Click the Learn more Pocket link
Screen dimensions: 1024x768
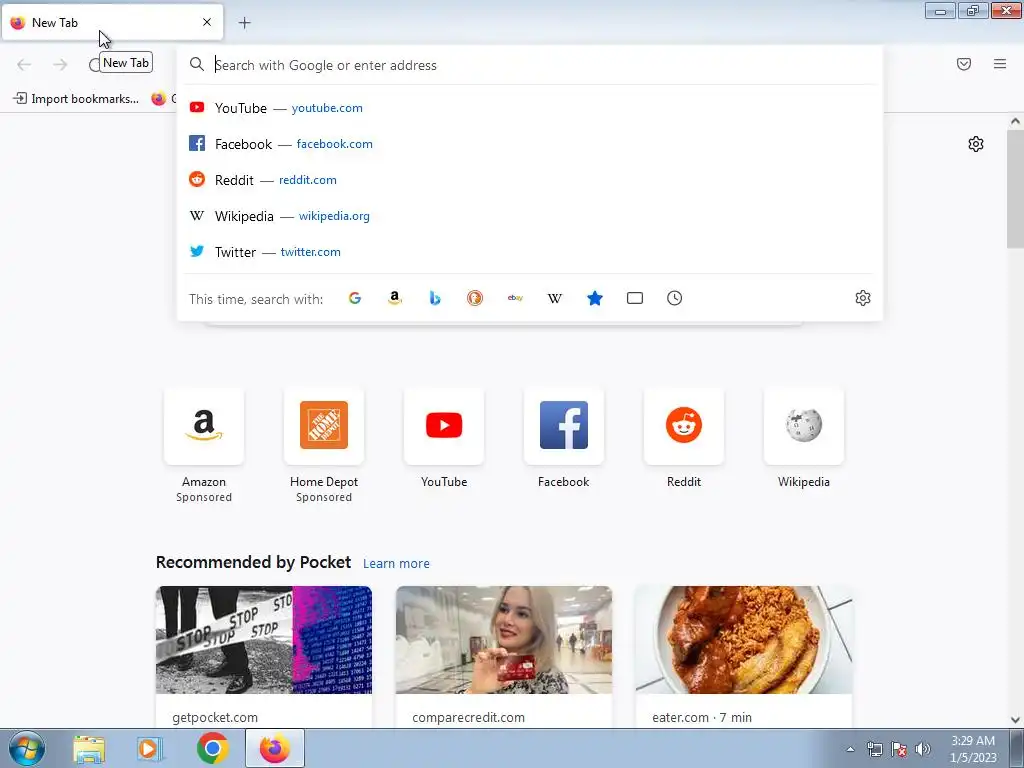(396, 564)
